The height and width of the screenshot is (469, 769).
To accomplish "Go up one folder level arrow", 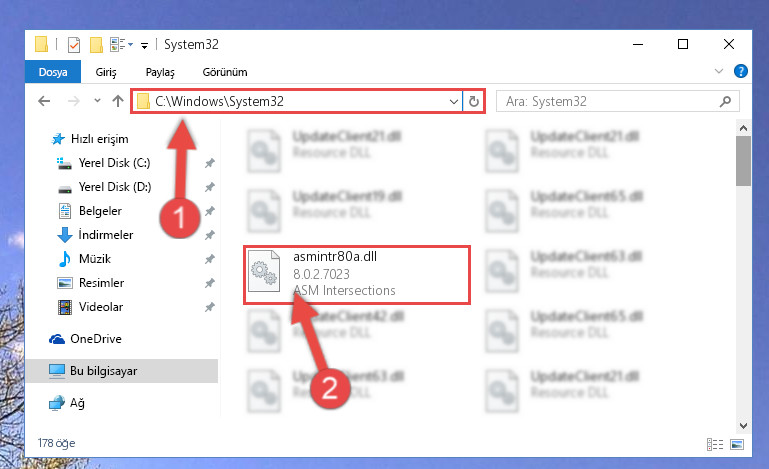I will click(118, 102).
